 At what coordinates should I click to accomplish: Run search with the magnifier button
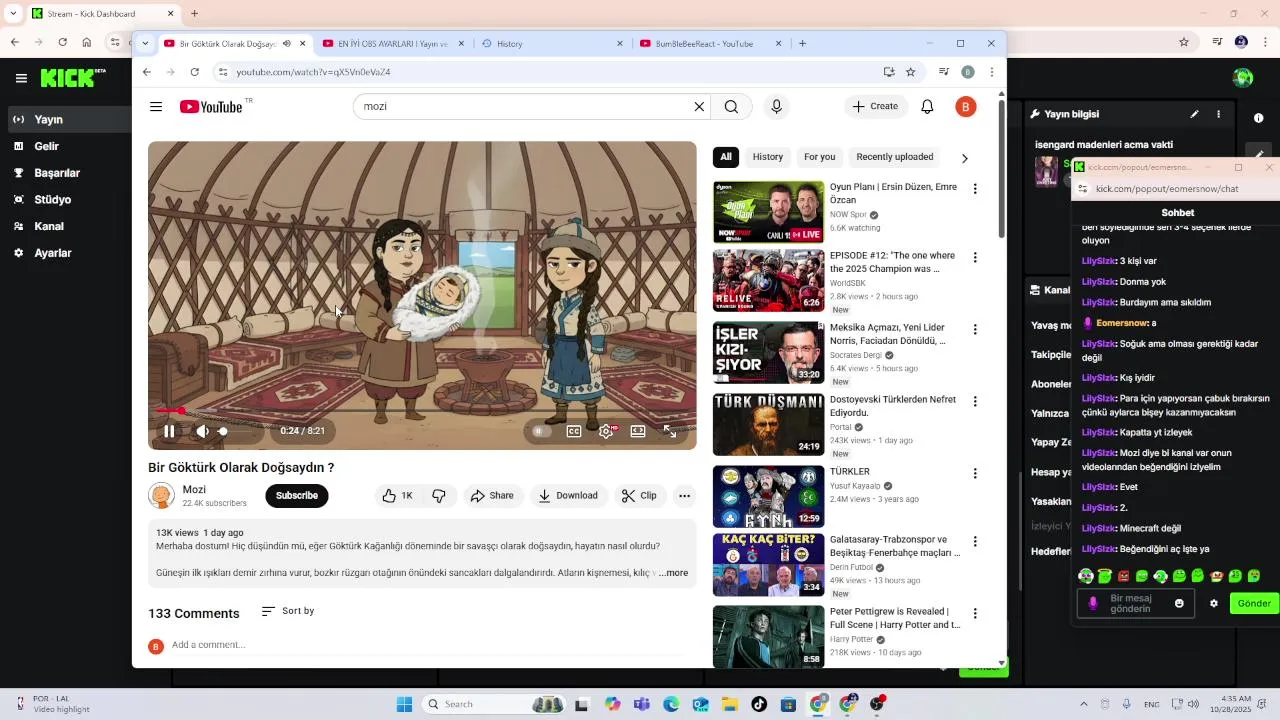pyautogui.click(x=732, y=107)
